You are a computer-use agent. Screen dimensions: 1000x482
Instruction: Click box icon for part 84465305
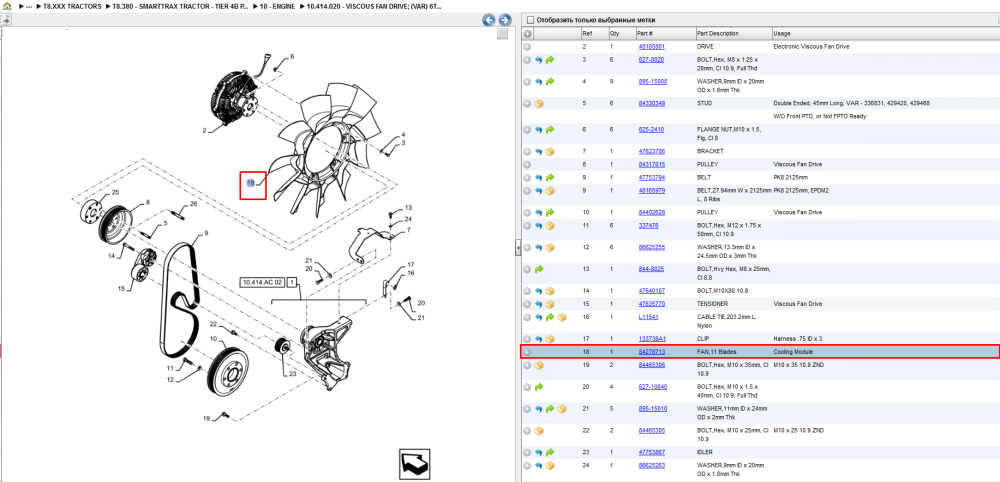(x=539, y=431)
